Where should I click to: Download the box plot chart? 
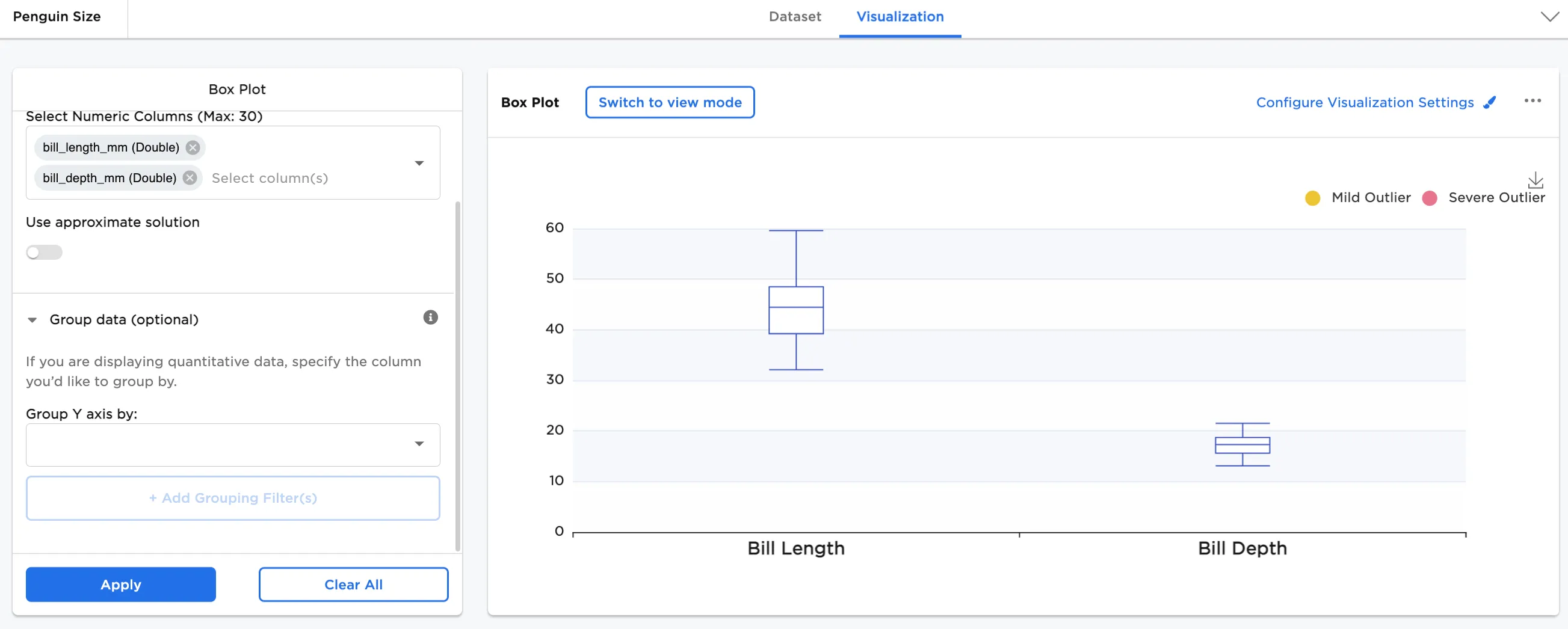click(x=1535, y=180)
